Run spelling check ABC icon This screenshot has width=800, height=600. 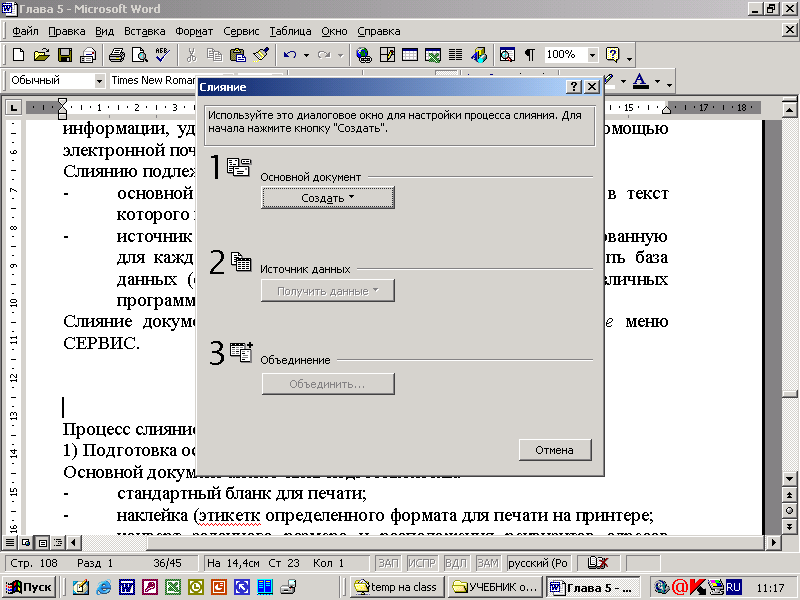[x=163, y=55]
